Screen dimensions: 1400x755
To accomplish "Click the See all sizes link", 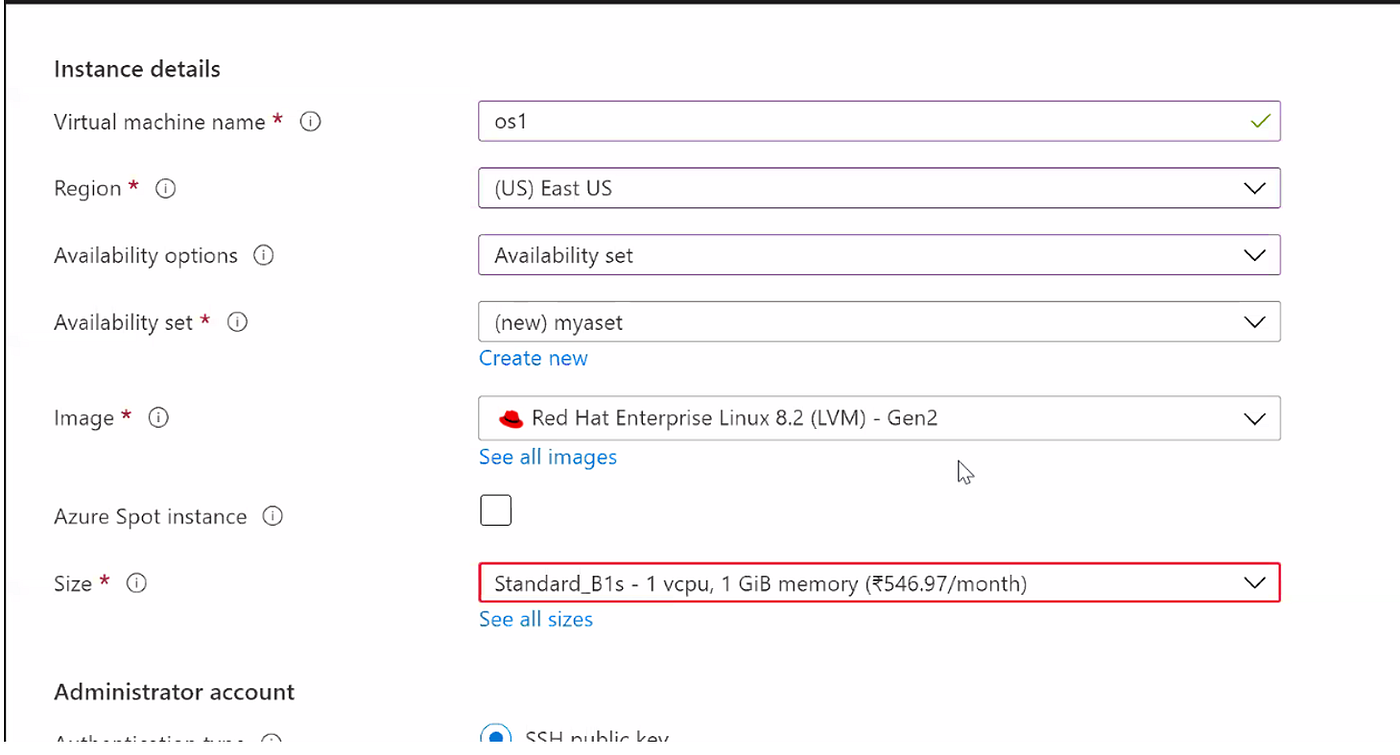I will pyautogui.click(x=536, y=619).
